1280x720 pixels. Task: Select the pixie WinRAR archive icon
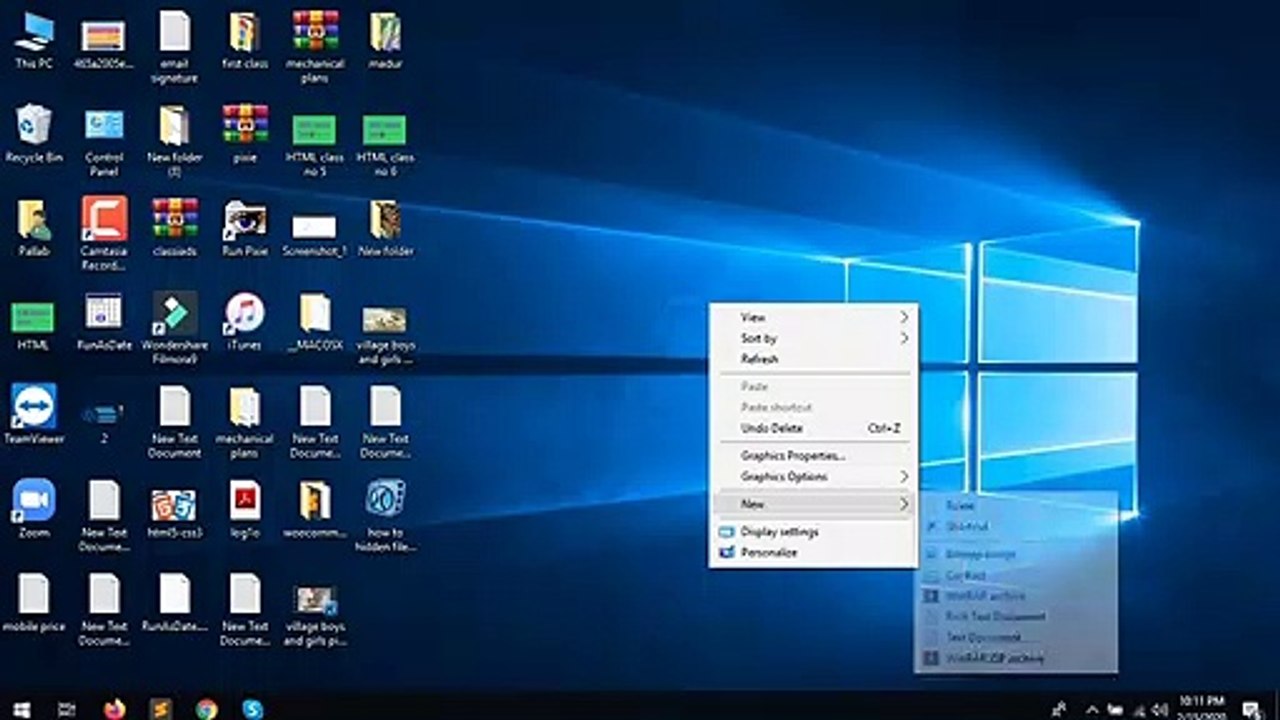click(244, 134)
